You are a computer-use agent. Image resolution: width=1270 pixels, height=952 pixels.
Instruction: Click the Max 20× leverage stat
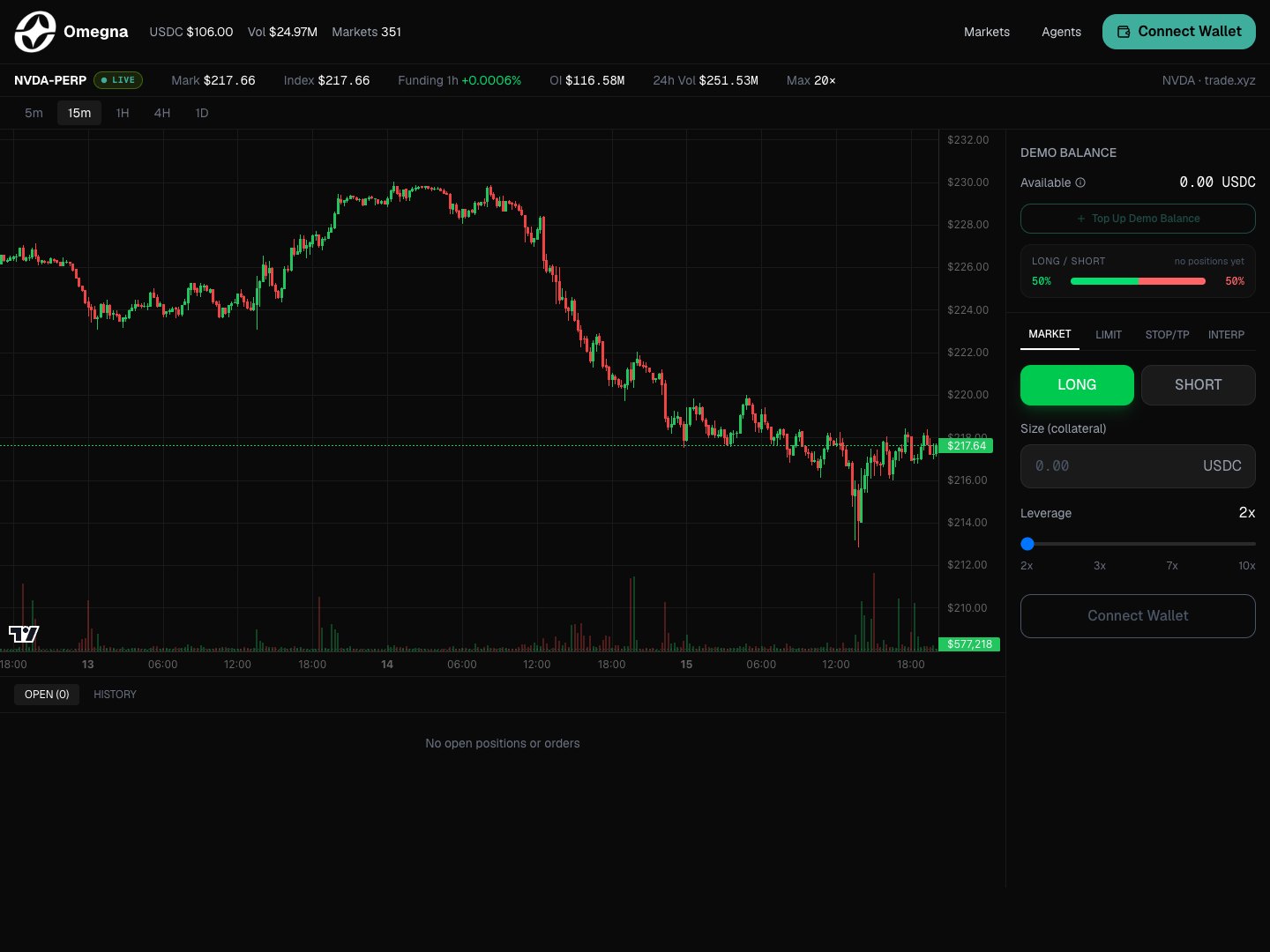(811, 80)
